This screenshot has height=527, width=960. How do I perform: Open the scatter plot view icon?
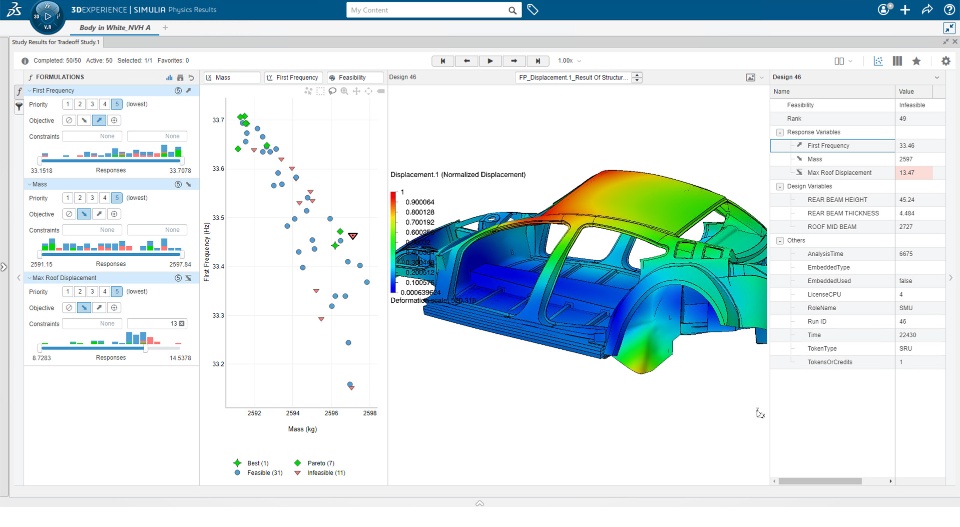point(878,61)
